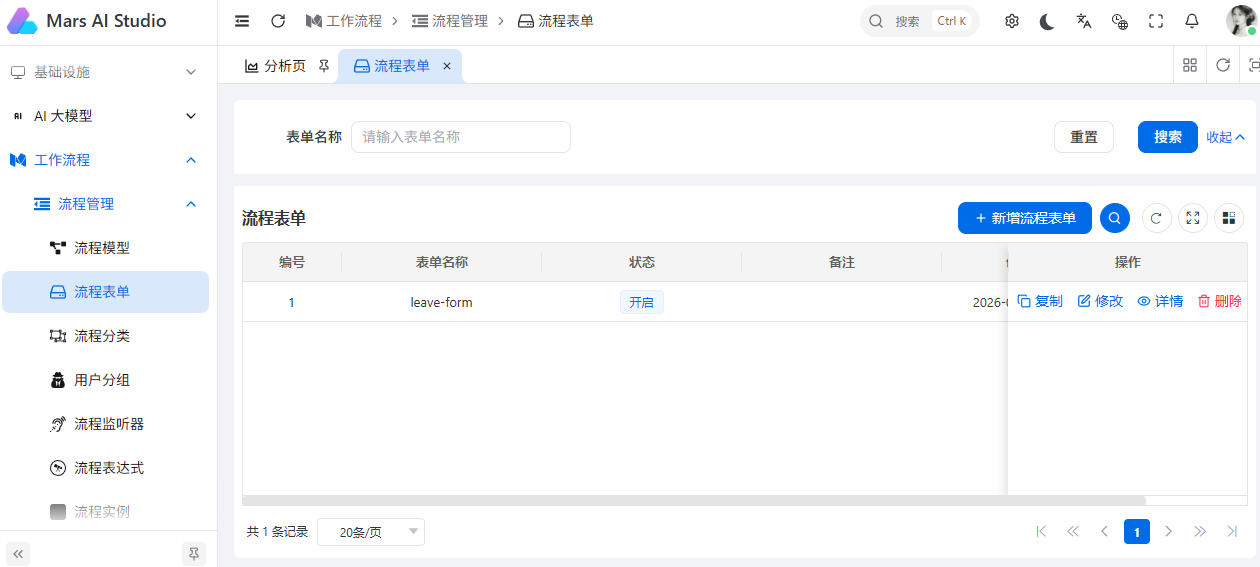Click the global search box with Ctrl K
The image size is (1260, 567).
pos(920,21)
